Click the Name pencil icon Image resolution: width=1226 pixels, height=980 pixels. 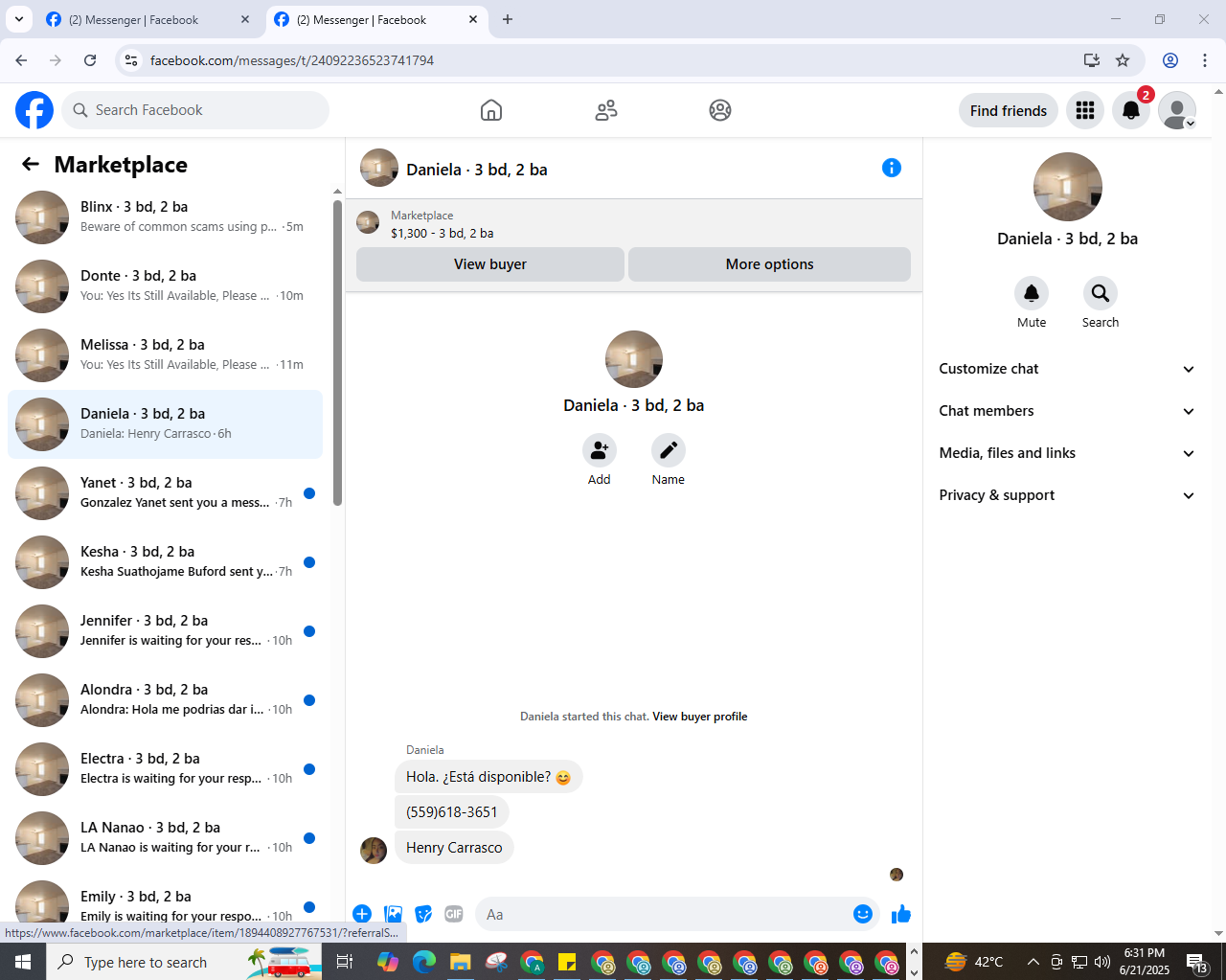[669, 449]
